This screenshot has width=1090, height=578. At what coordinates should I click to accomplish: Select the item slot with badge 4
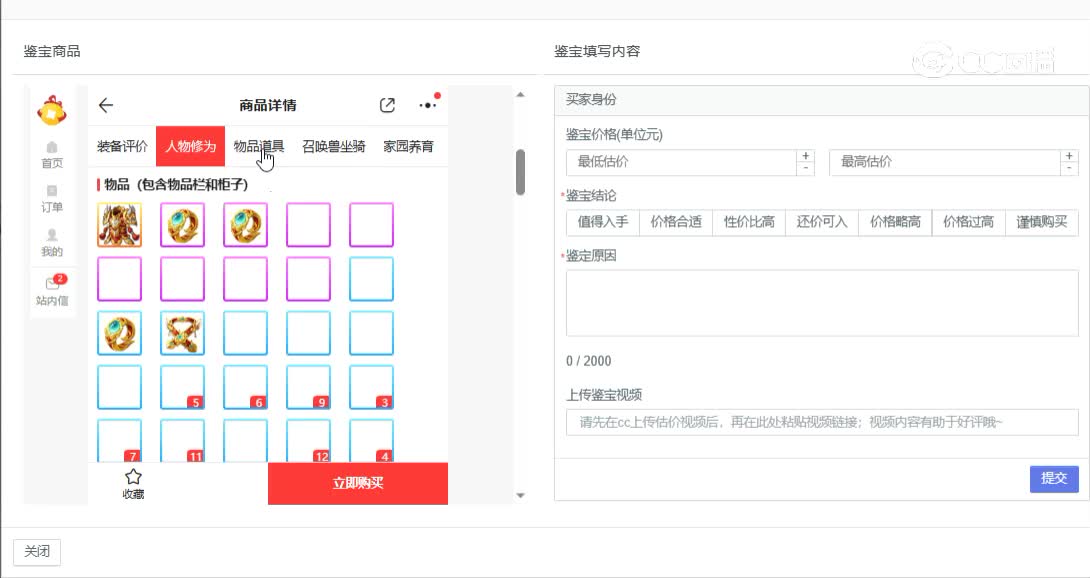tap(371, 440)
